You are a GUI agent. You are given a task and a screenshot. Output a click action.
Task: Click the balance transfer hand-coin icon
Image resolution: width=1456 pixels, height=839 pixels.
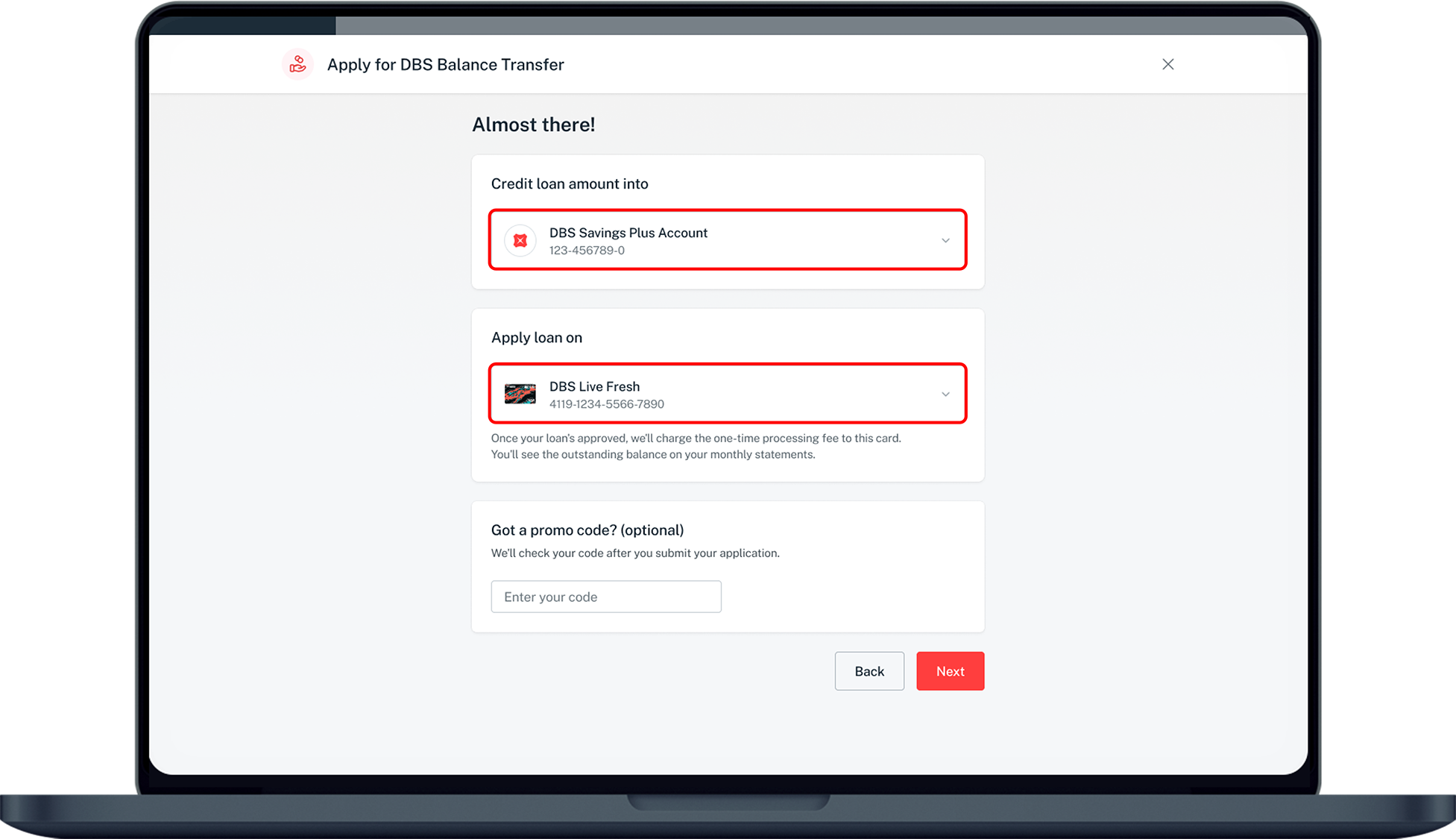tap(297, 64)
